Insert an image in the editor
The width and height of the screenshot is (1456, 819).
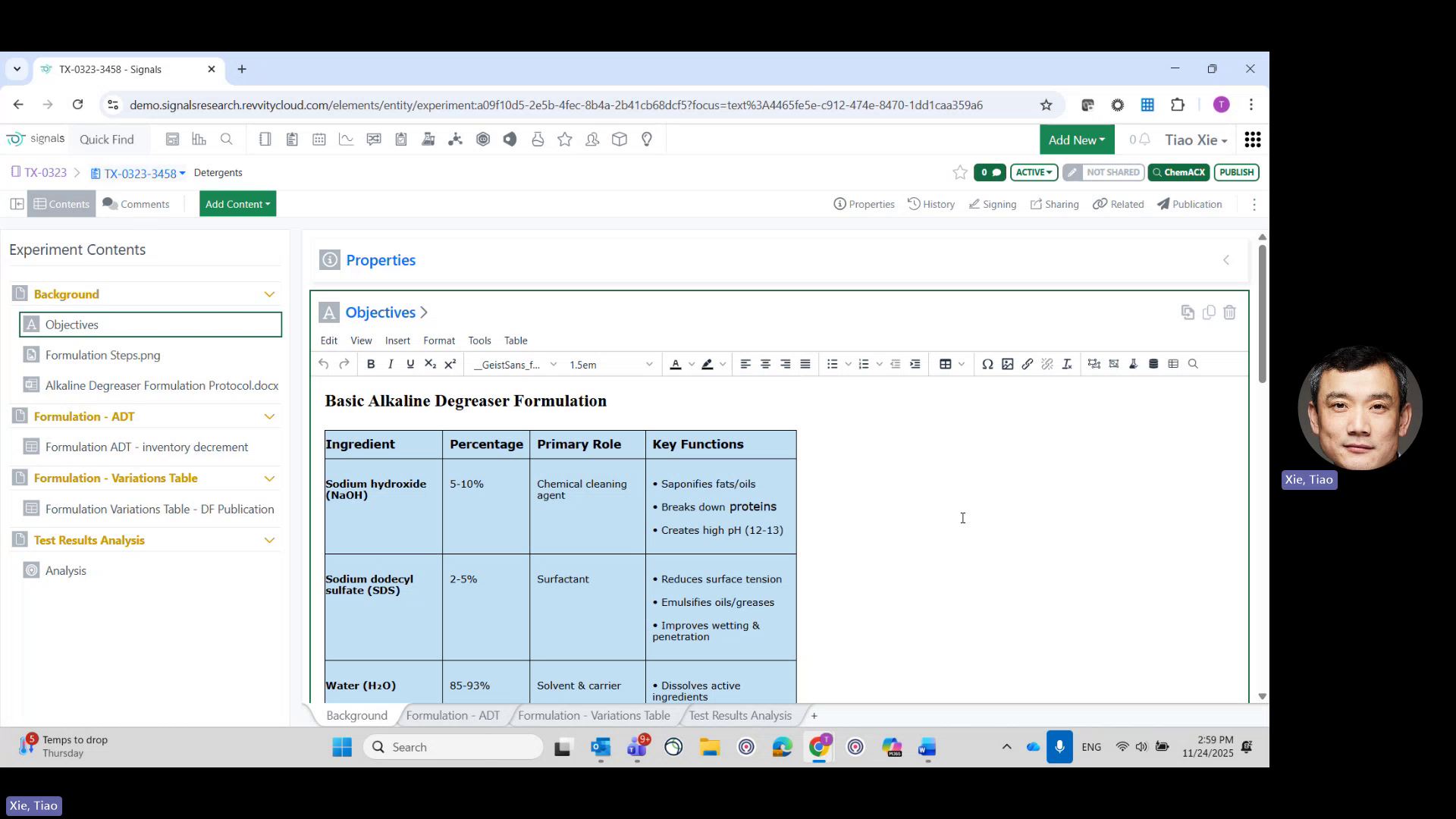[x=1007, y=364]
